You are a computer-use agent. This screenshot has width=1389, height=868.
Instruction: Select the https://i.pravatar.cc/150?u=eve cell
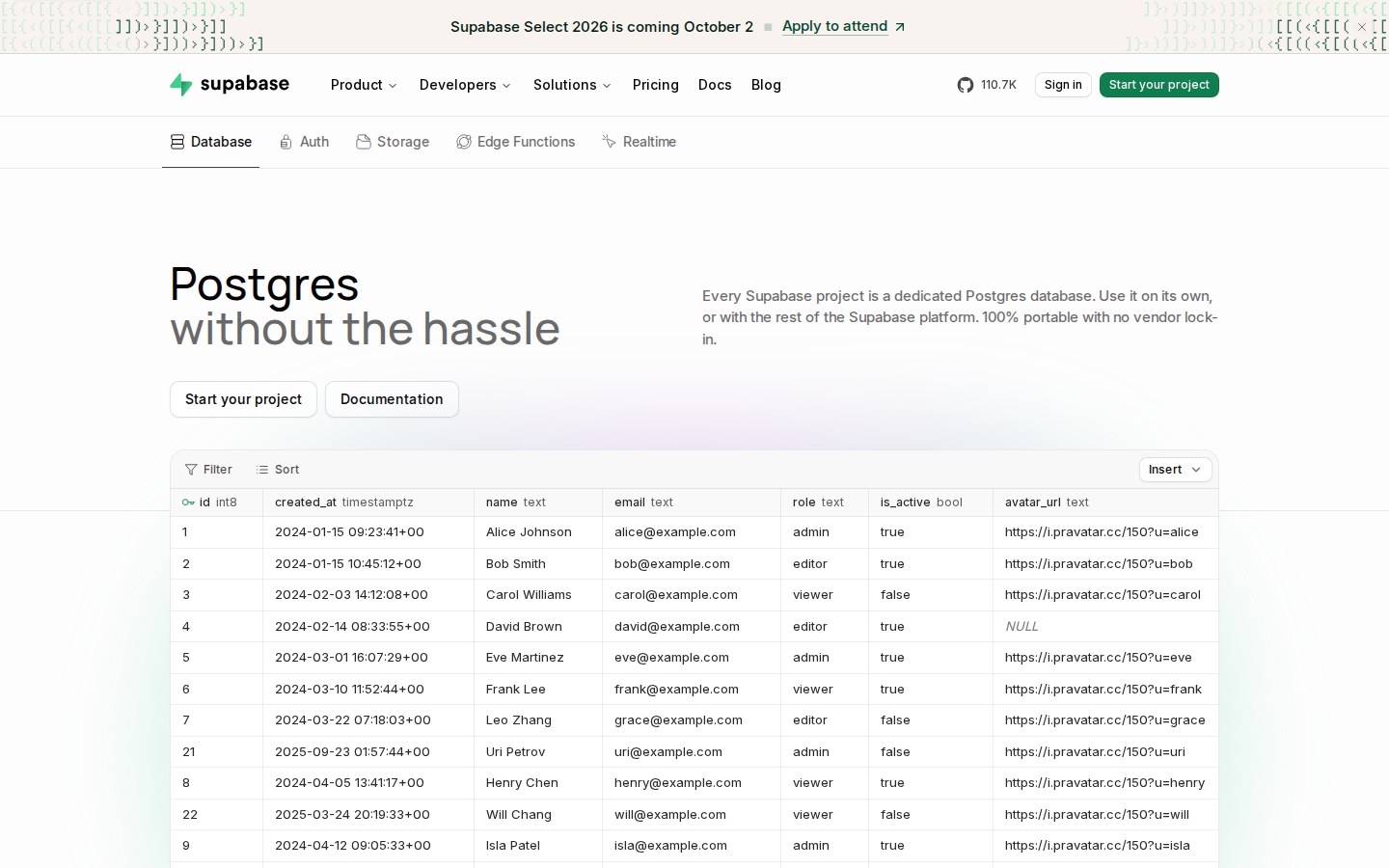[x=1105, y=658]
